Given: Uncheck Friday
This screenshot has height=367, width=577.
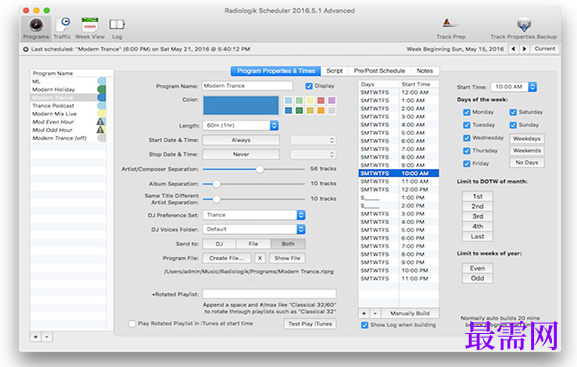Looking at the screenshot, I should click(467, 164).
